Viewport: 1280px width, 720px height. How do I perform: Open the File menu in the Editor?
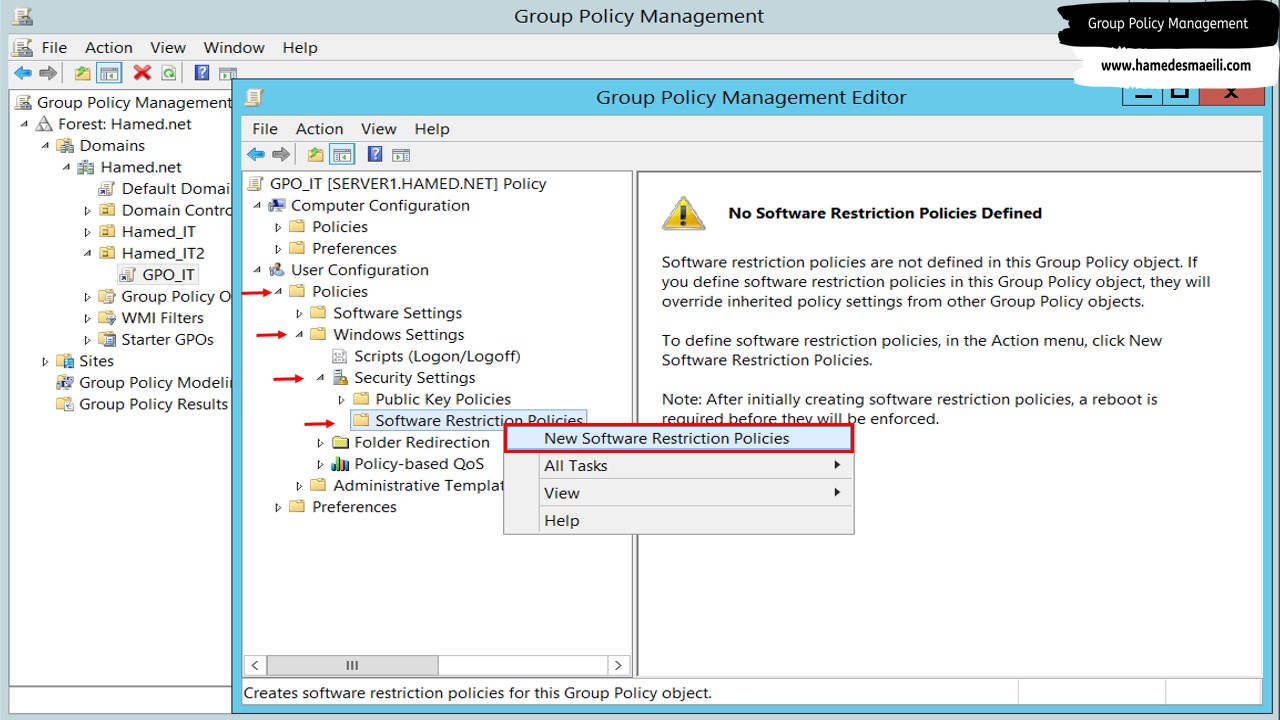pos(265,129)
